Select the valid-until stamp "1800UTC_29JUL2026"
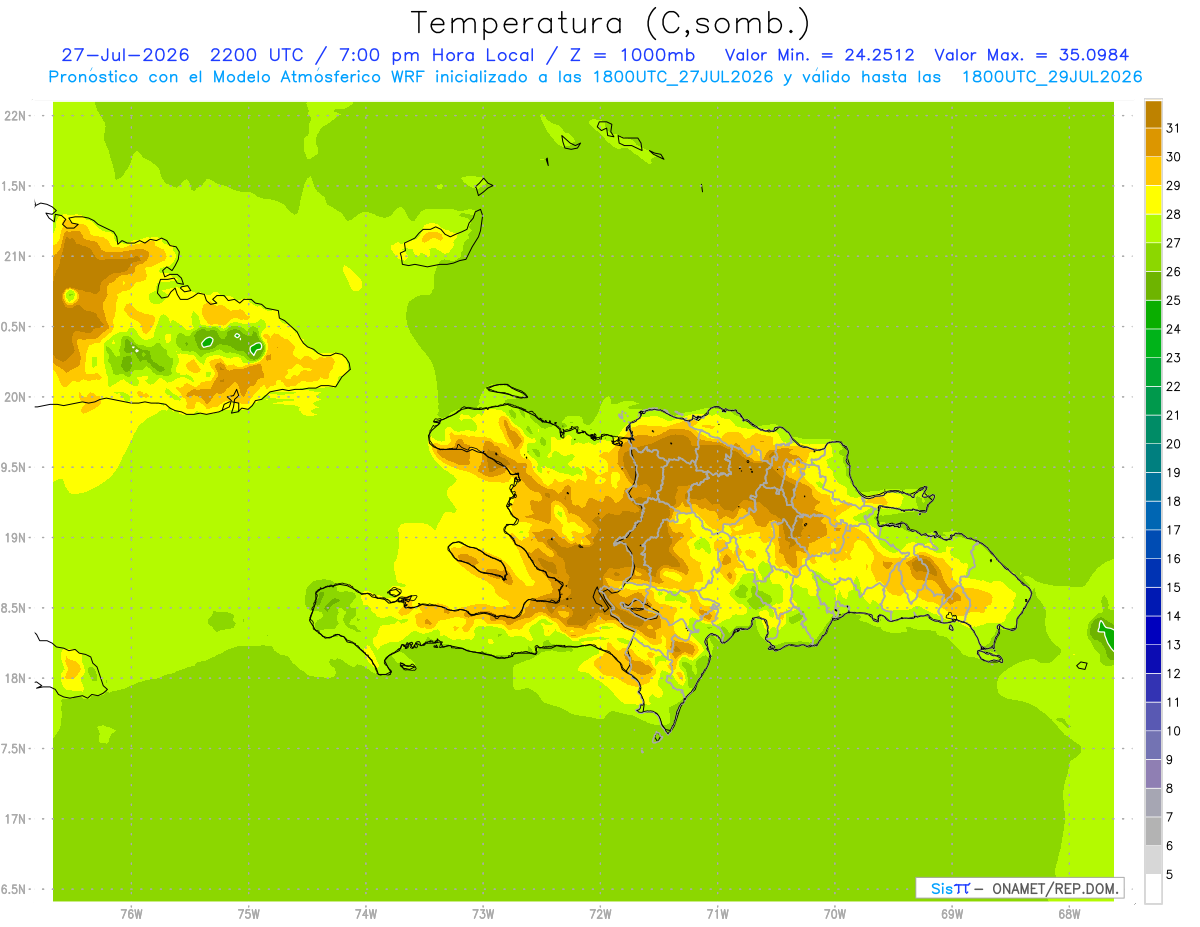 [1052, 77]
